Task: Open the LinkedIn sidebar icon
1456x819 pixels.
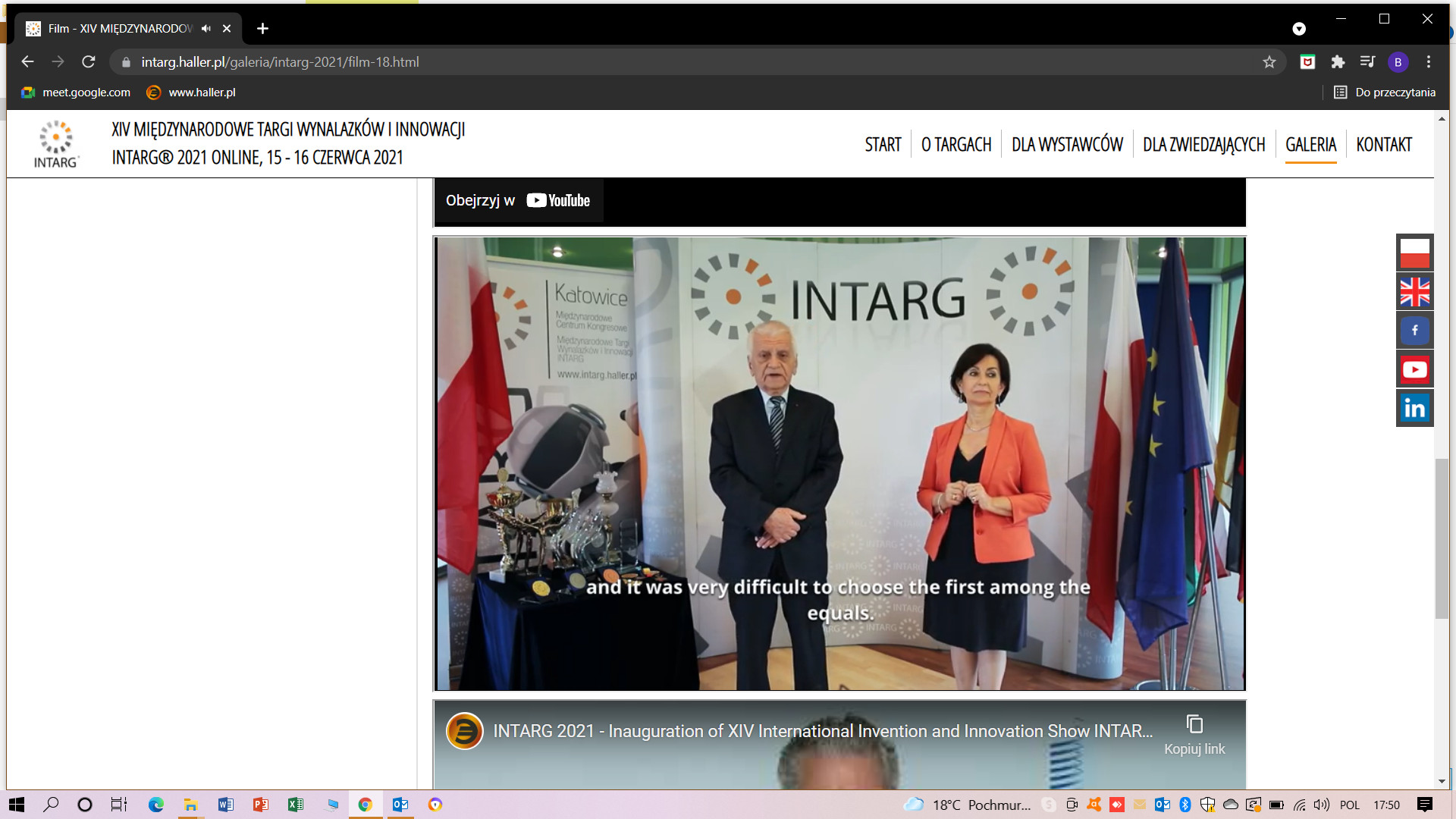Action: point(1414,409)
